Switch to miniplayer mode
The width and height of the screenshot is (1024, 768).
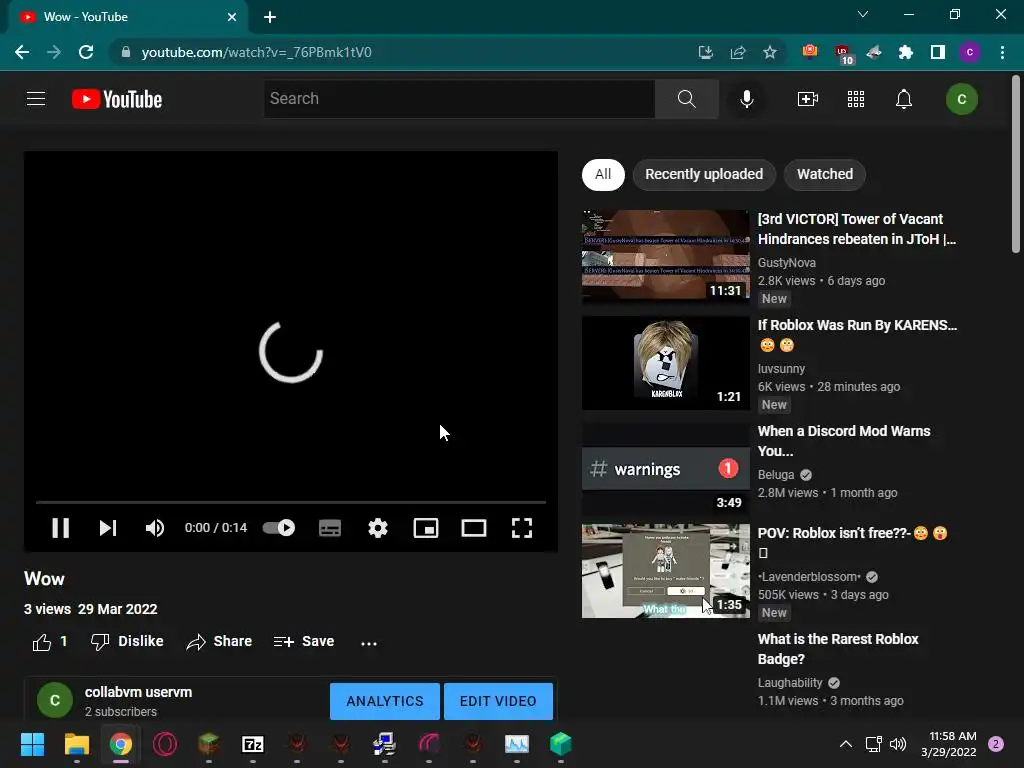point(426,528)
